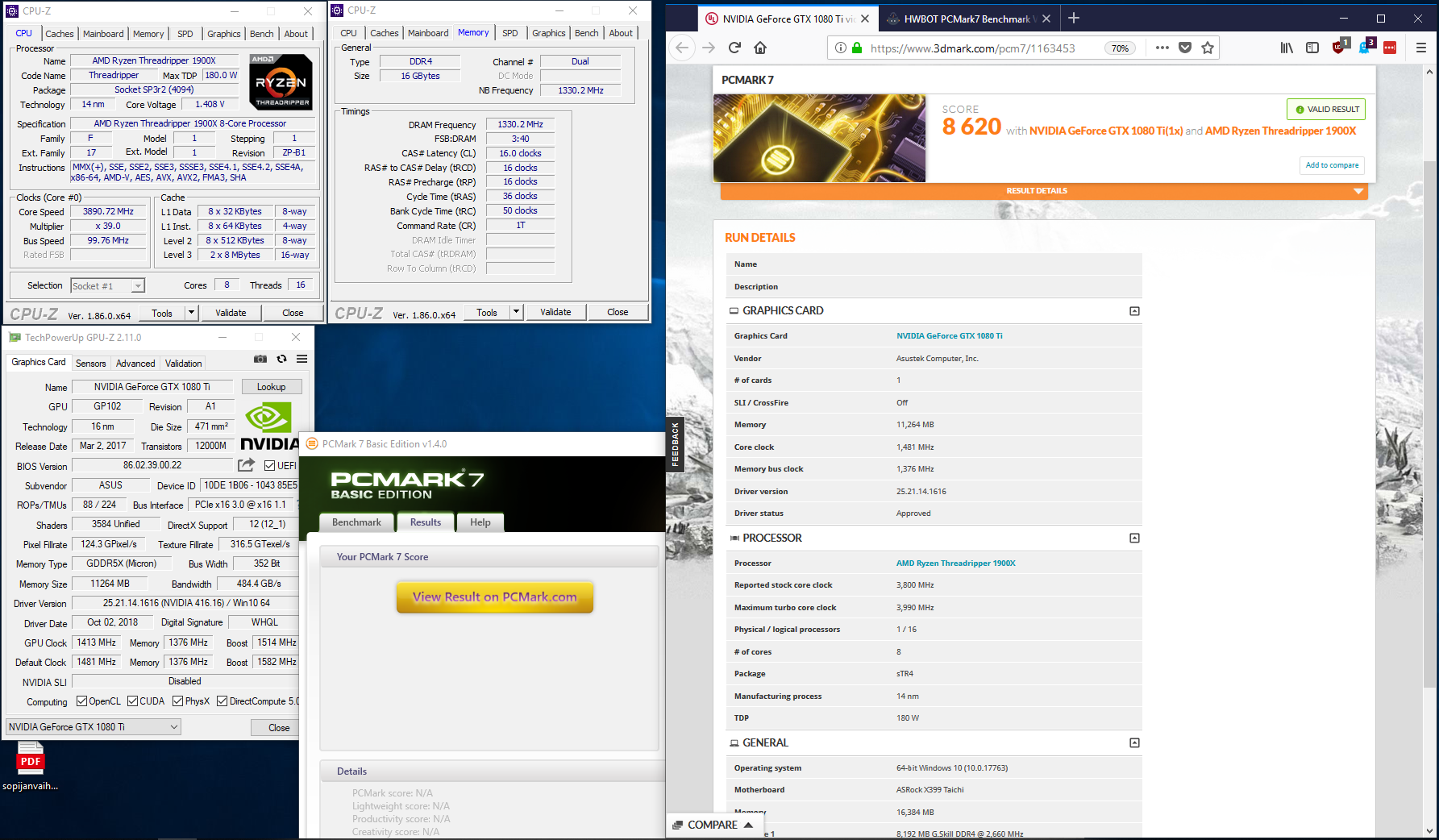Viewport: 1439px width, 840px height.
Task: Open SPD tab in Memory CPU-Z window
Action: click(509, 33)
